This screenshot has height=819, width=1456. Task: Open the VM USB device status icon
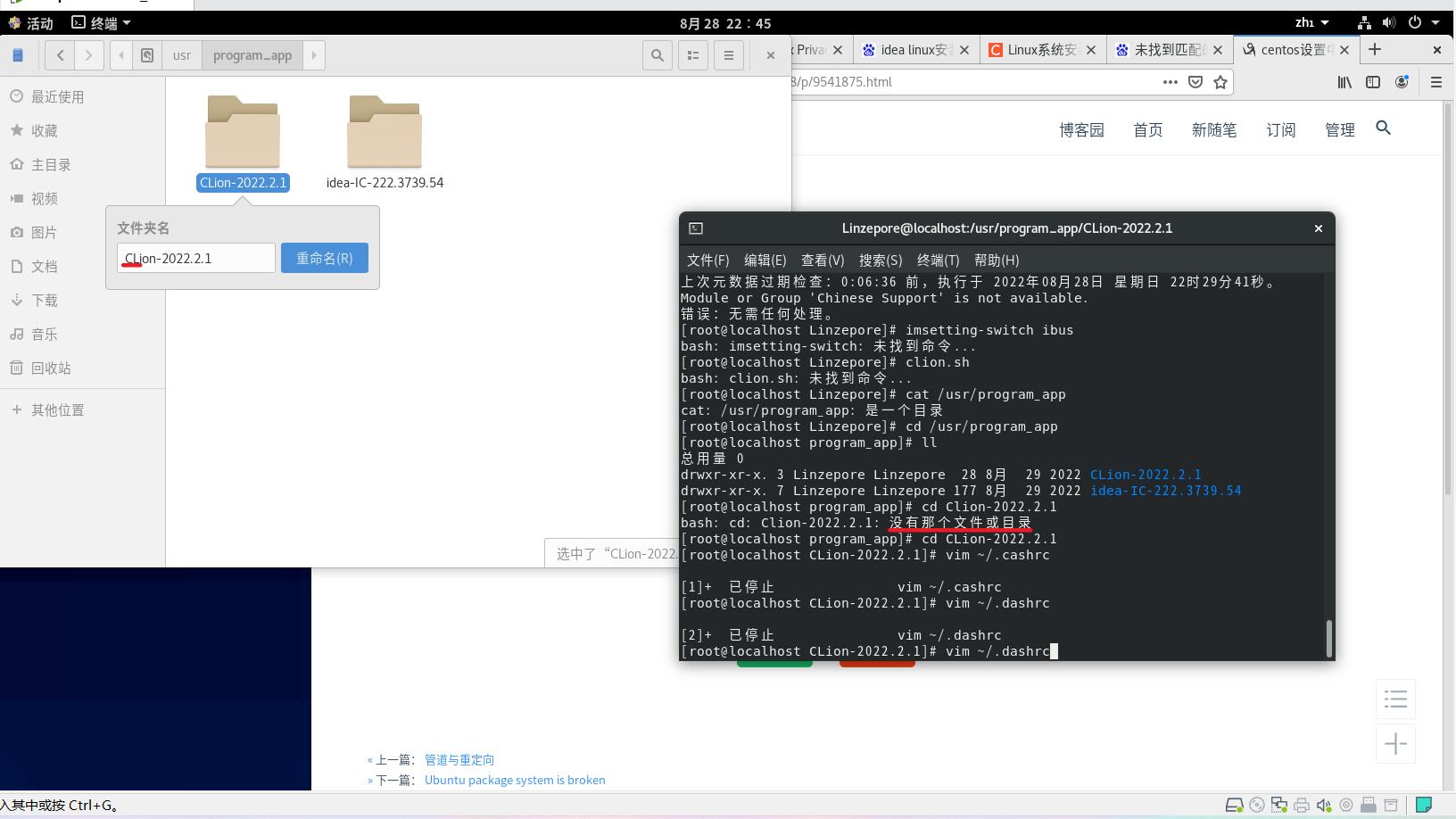[1369, 806]
